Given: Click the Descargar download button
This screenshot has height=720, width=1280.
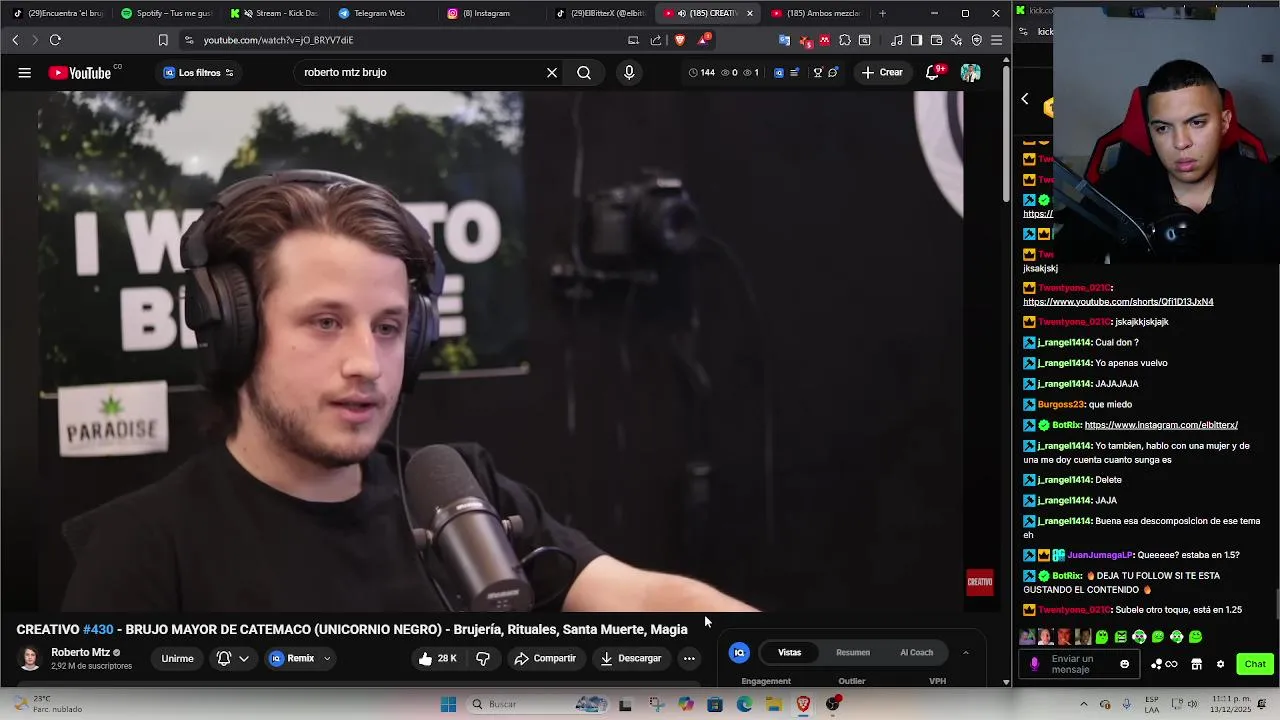Looking at the screenshot, I should [630, 658].
